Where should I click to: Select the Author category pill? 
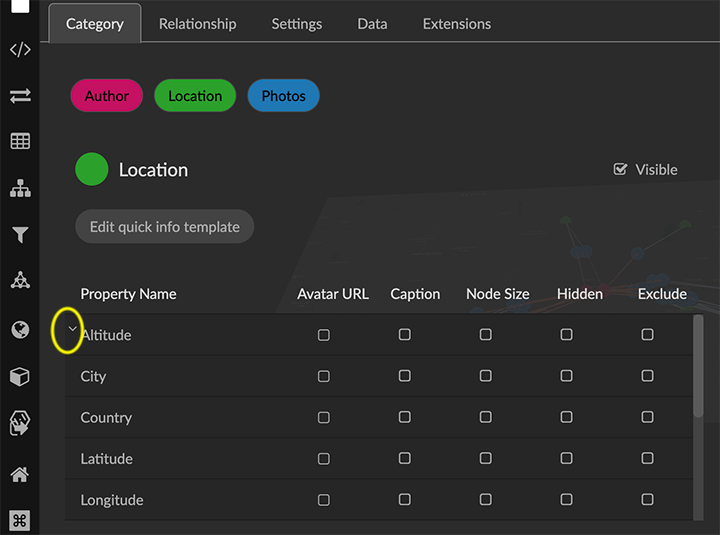pyautogui.click(x=106, y=96)
